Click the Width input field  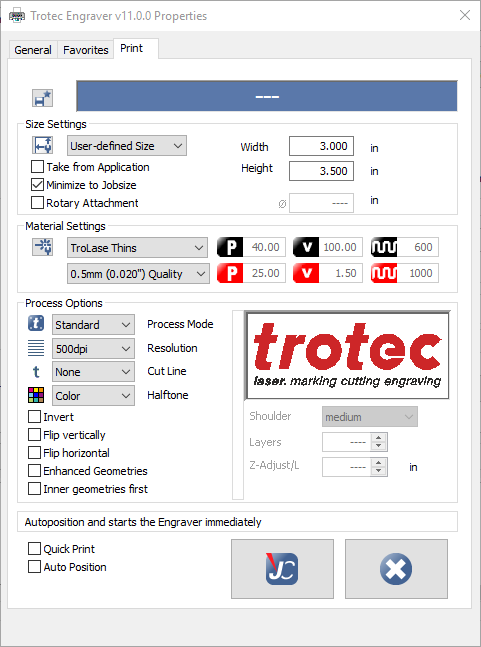321,146
